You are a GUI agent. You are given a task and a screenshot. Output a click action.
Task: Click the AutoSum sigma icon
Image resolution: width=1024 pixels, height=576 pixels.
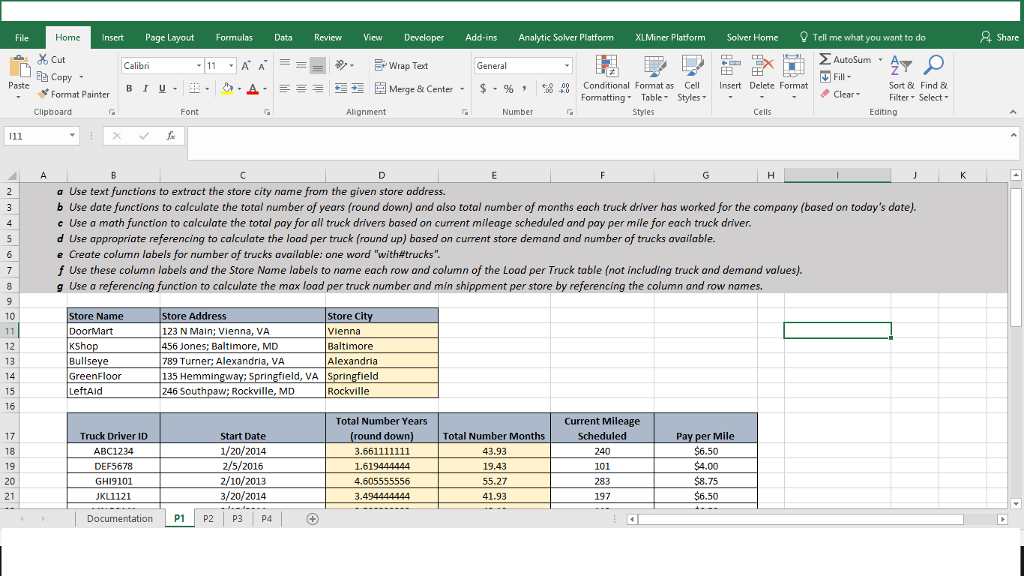point(825,59)
